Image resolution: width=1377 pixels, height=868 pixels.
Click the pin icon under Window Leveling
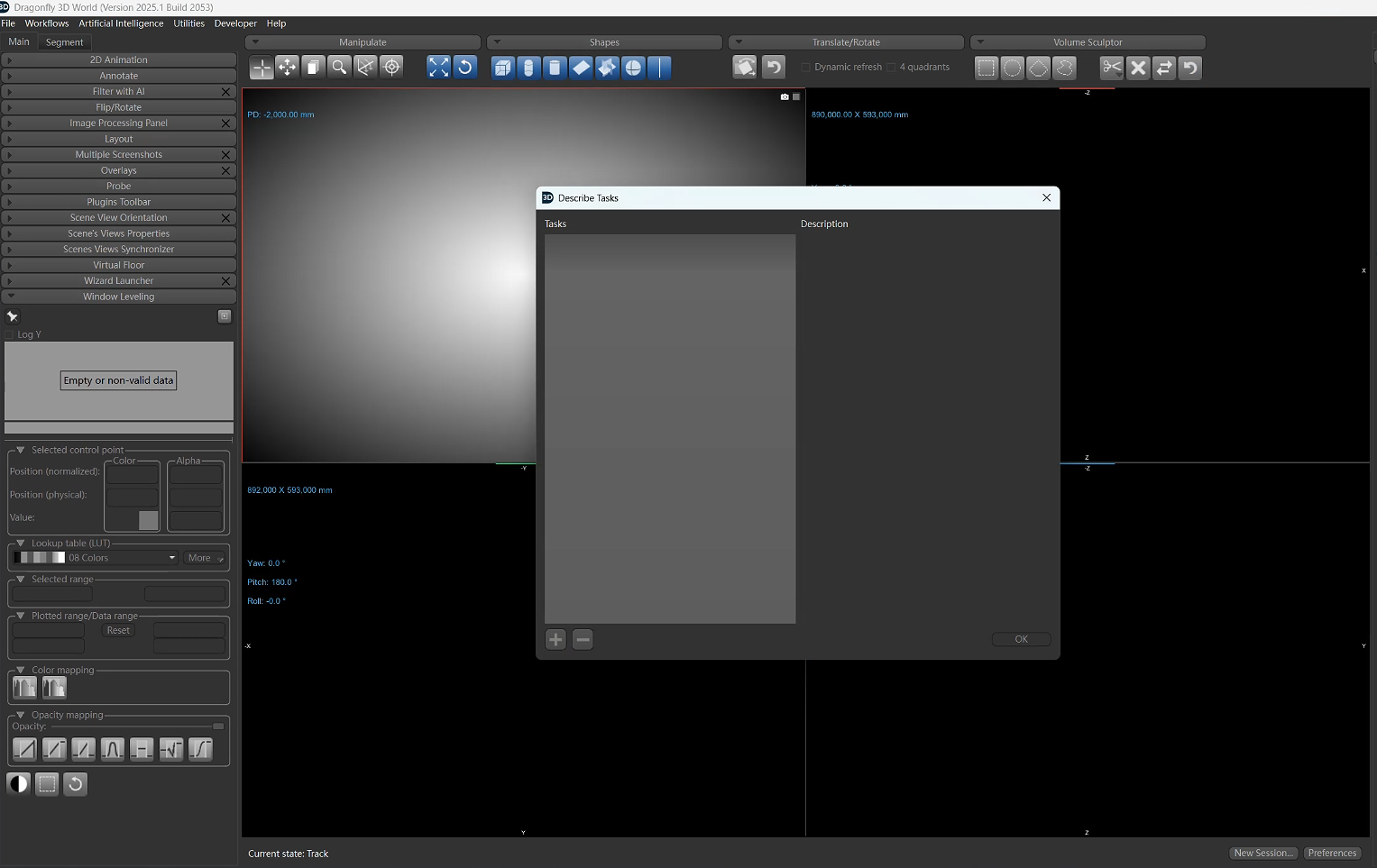pos(13,316)
